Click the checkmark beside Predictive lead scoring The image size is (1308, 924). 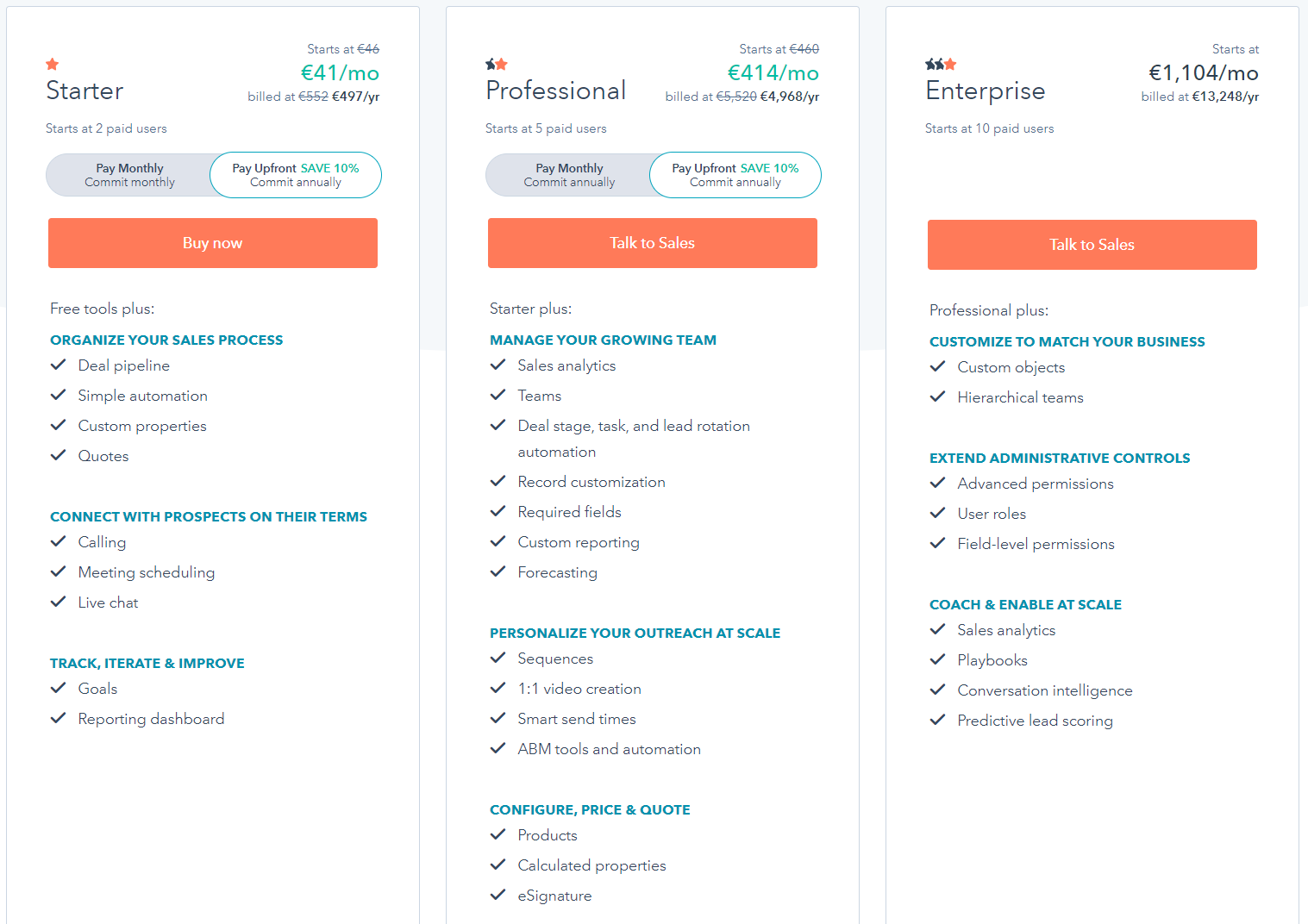(x=938, y=720)
